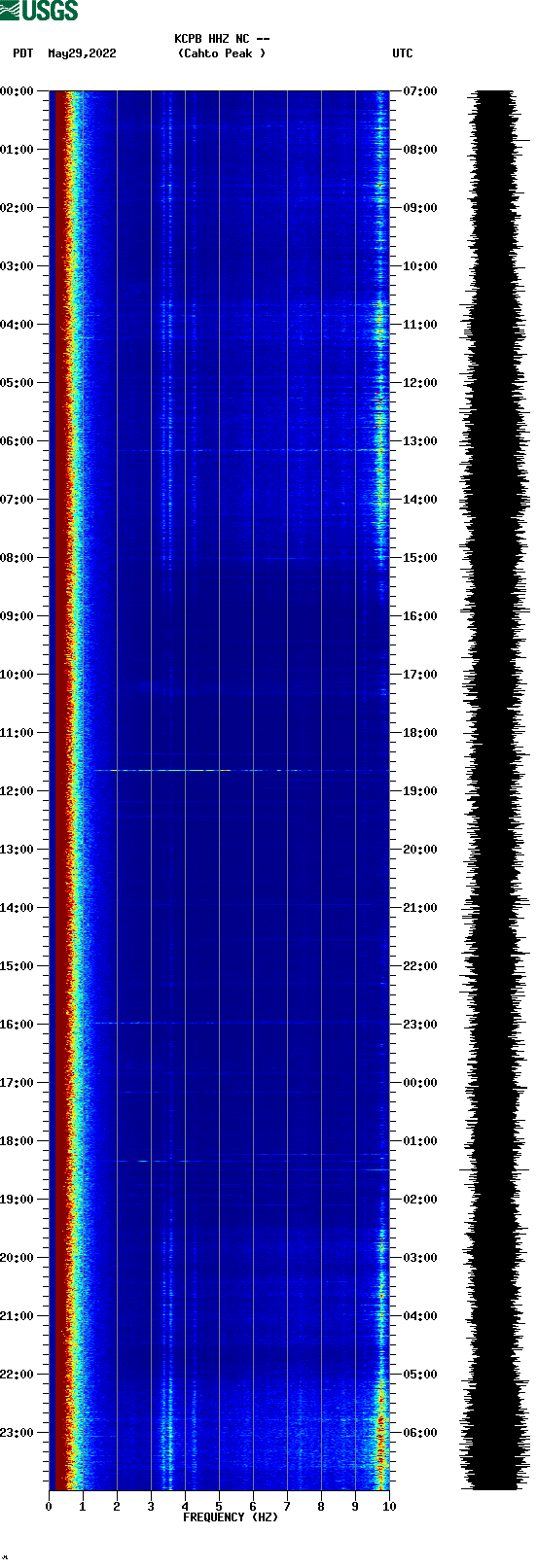The height and width of the screenshot is (1568, 537).
Task: Click the 18:00 UTC time label
Action: click(x=420, y=733)
